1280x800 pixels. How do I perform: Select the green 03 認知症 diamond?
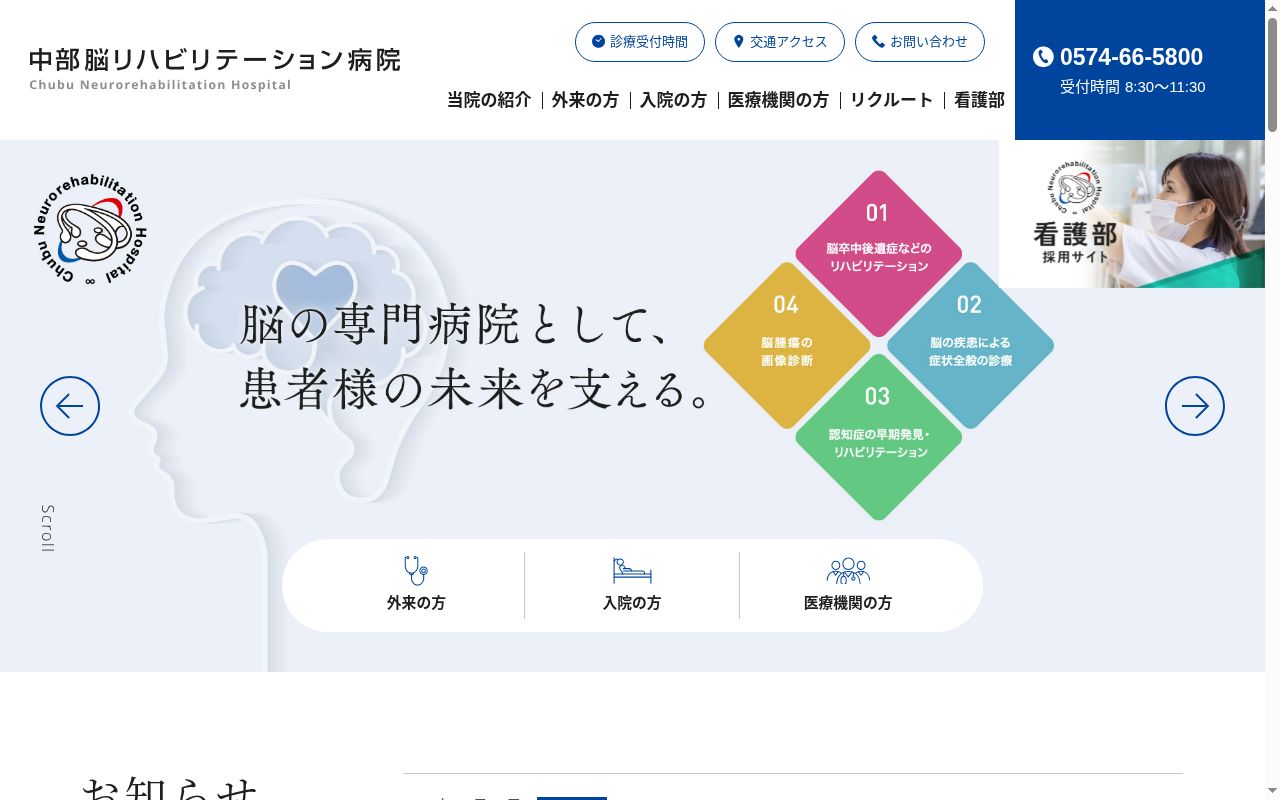click(878, 437)
